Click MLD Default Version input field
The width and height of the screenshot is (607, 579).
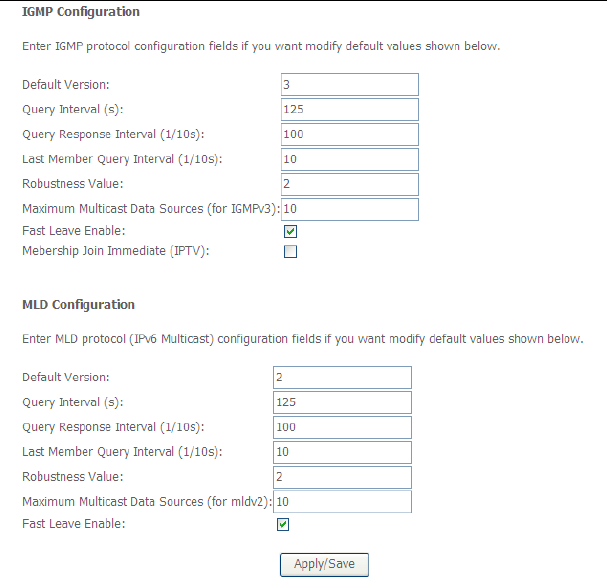pyautogui.click(x=342, y=377)
